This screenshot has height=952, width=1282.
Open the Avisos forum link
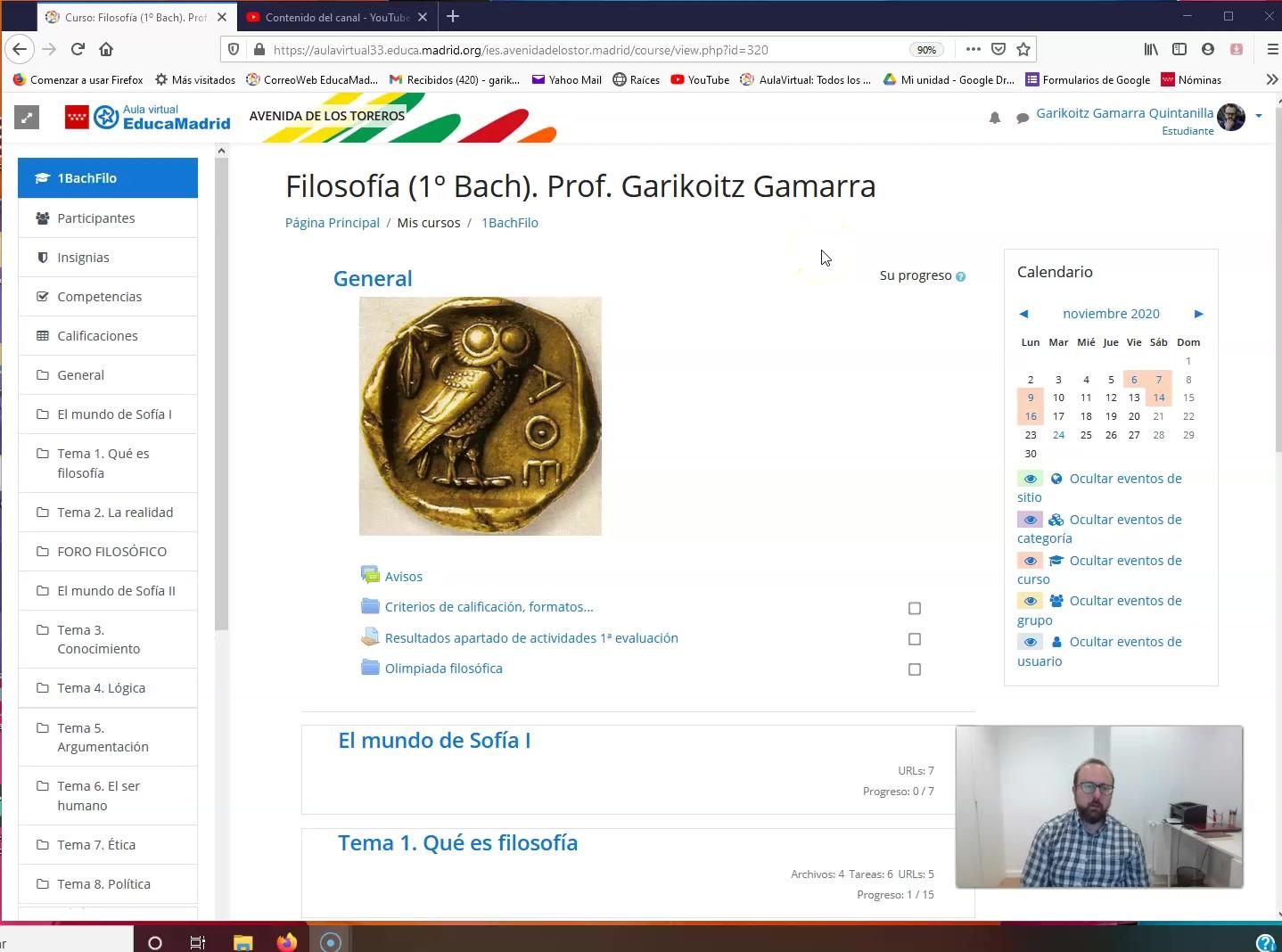(x=403, y=577)
